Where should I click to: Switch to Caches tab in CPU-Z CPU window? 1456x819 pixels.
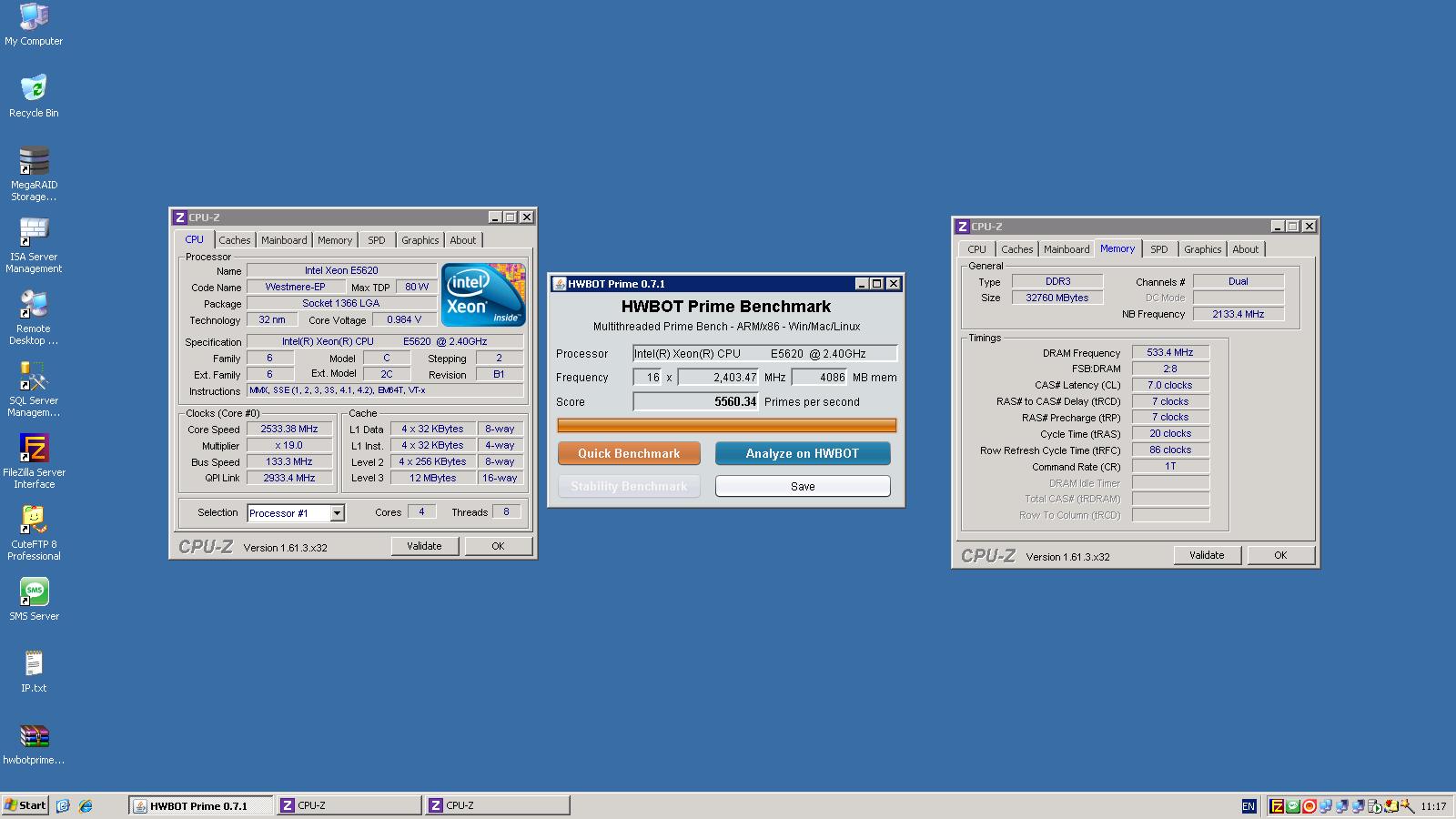234,240
